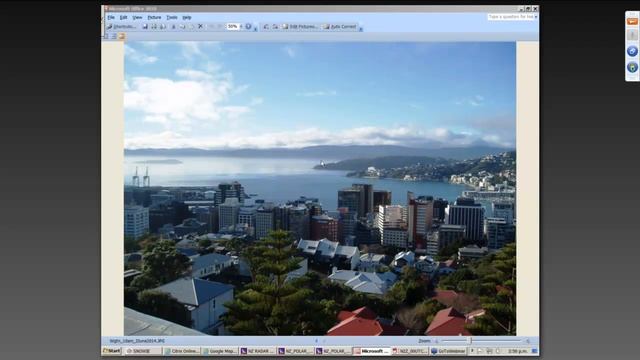This screenshot has height=360, width=640.
Task: Click the Print icon in the toolbar
Action: (154, 27)
